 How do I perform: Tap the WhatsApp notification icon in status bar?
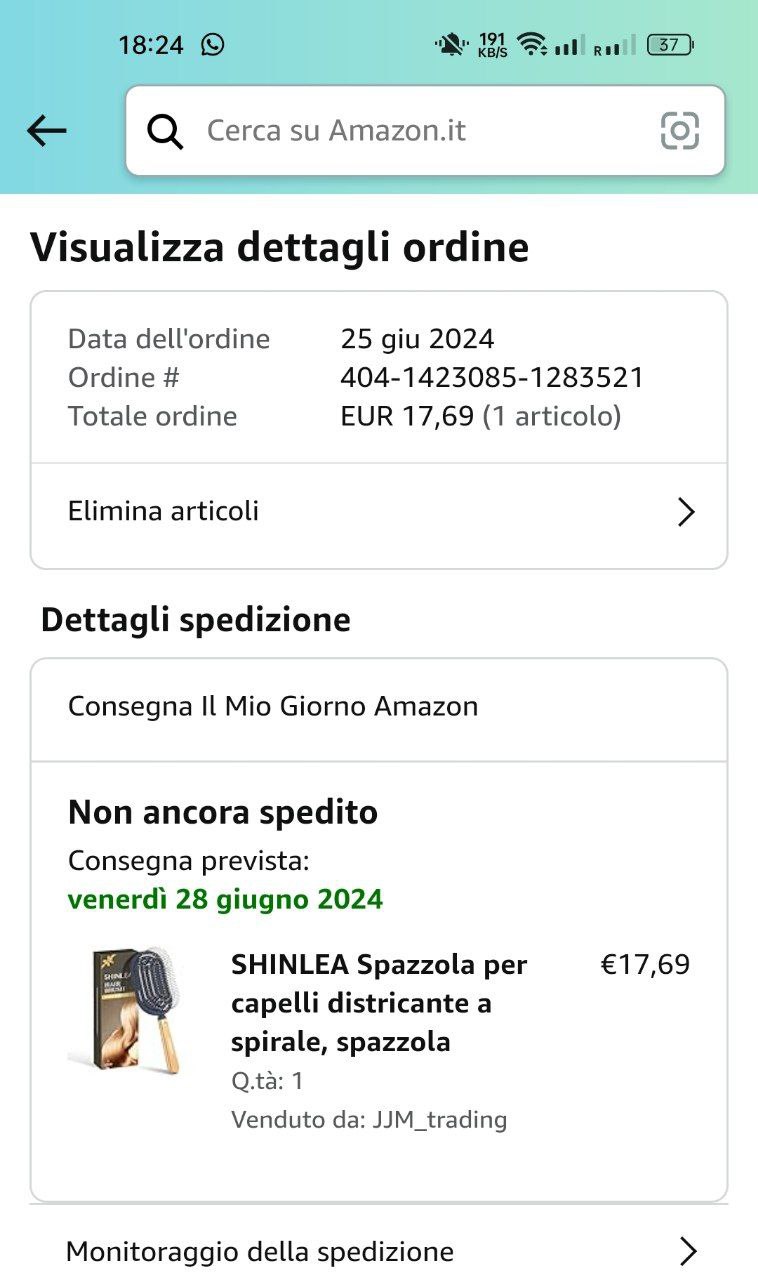(213, 44)
